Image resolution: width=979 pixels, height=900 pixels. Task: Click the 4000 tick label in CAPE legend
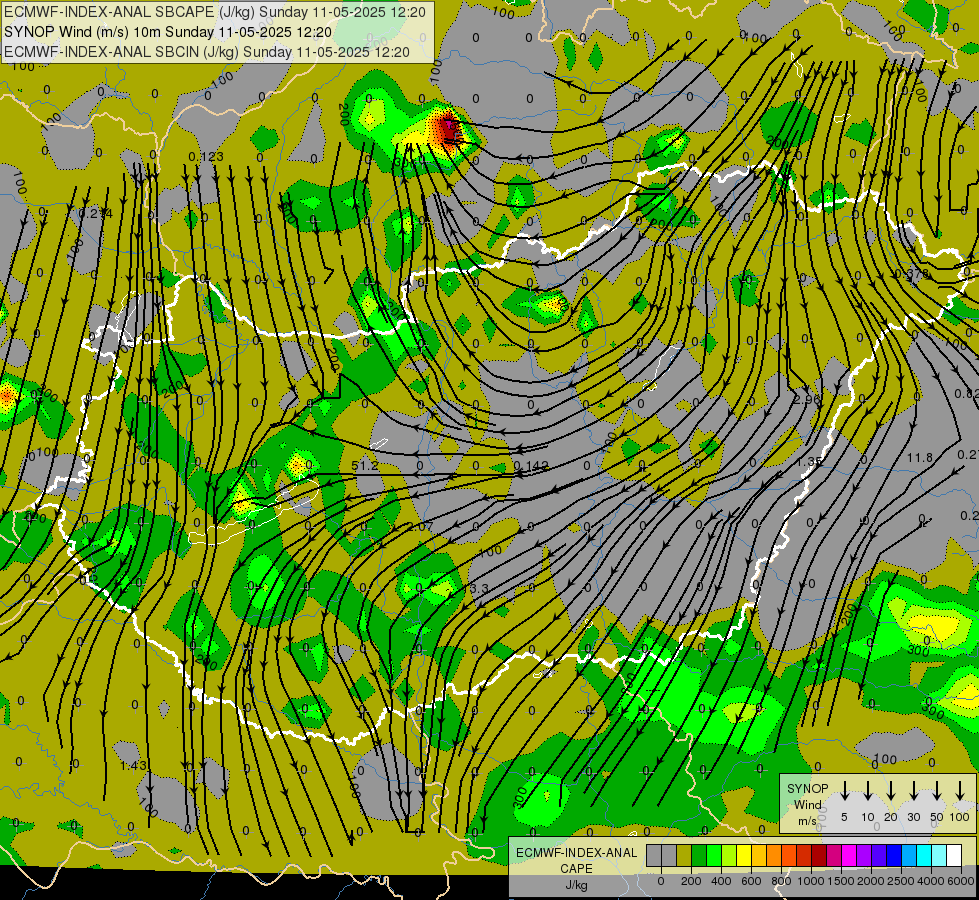931,881
